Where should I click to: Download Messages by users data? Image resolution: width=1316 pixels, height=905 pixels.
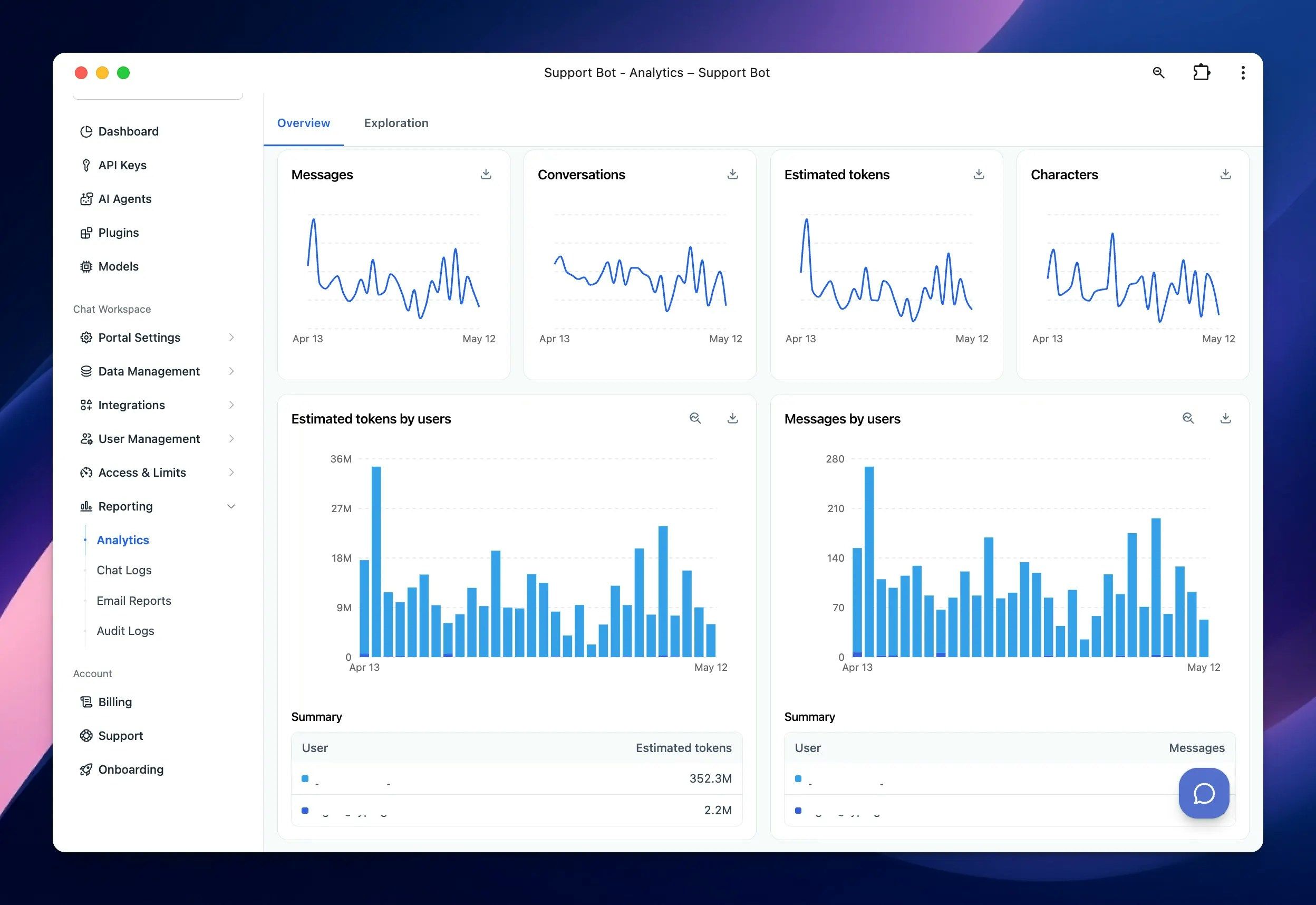(1225, 418)
